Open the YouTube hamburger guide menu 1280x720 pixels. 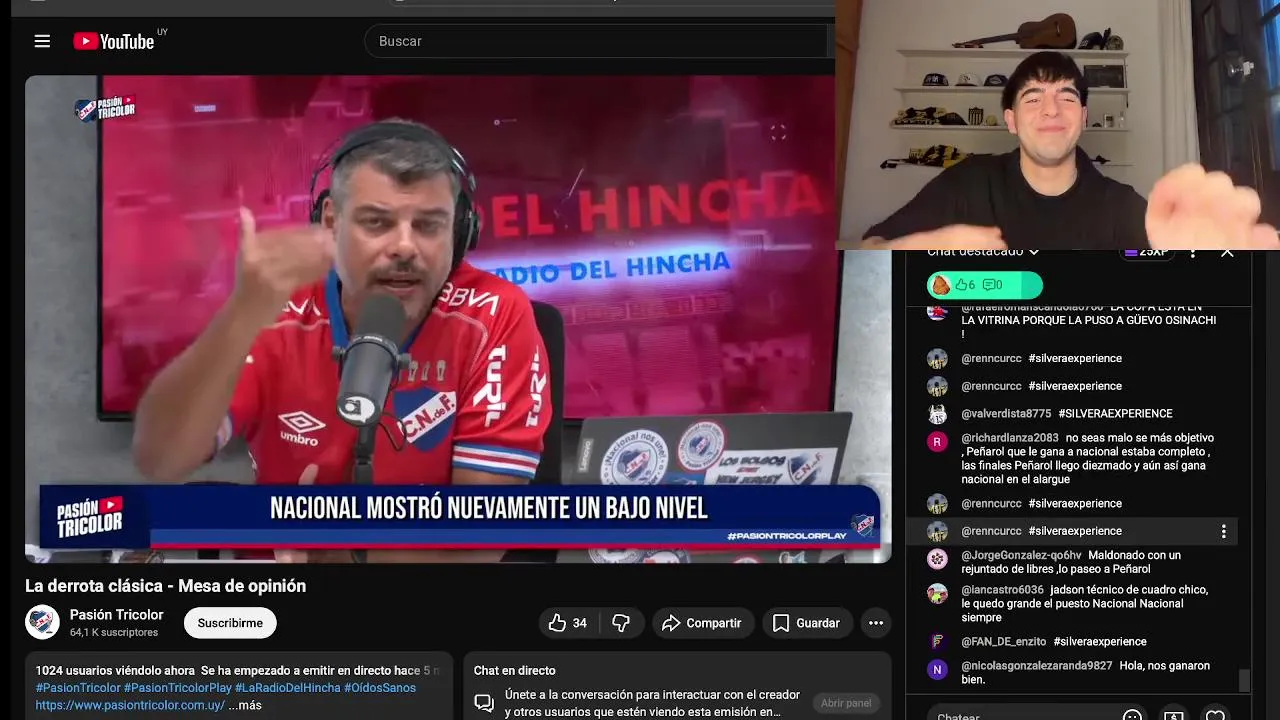coord(42,41)
